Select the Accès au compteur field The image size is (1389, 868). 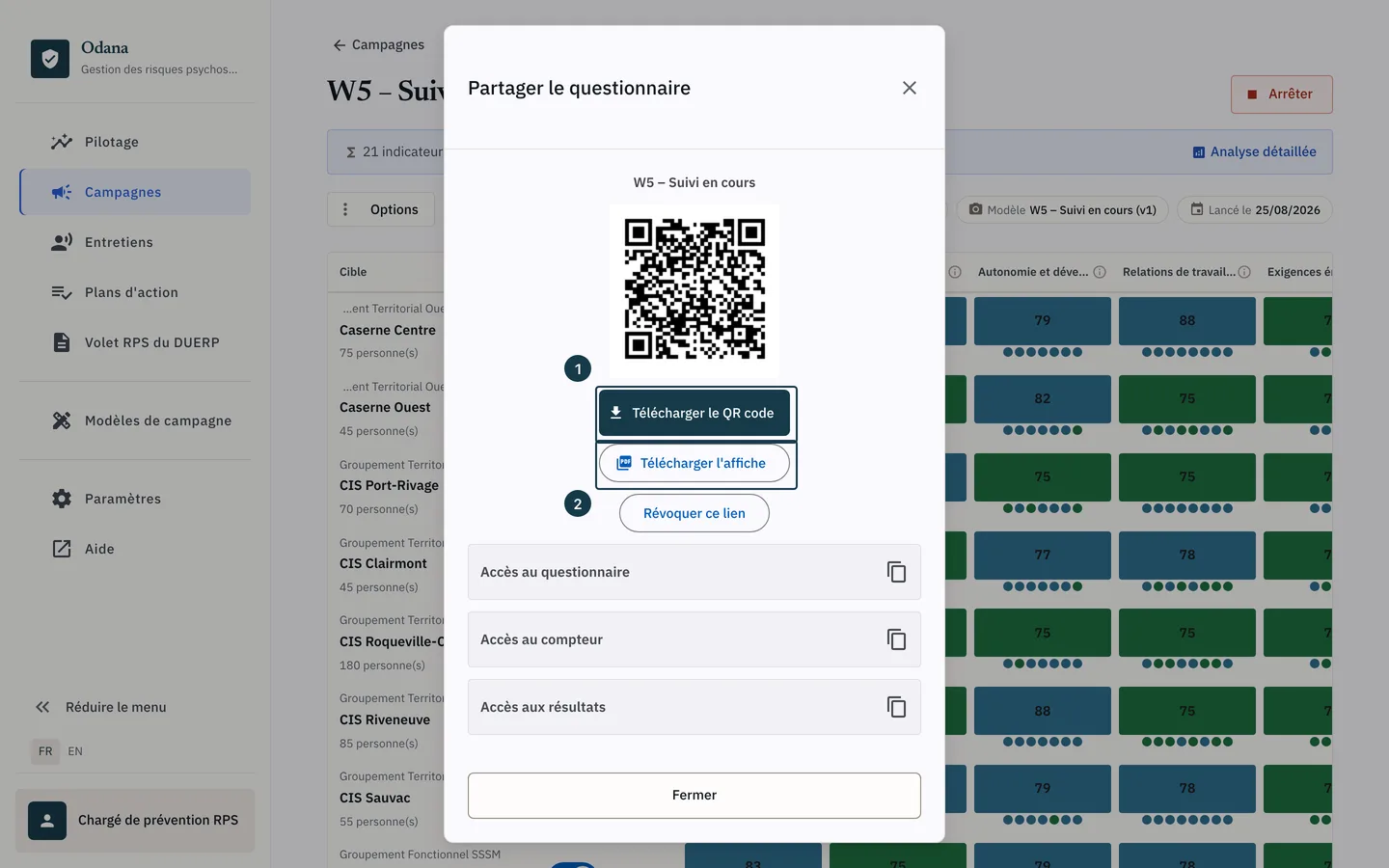tap(694, 639)
